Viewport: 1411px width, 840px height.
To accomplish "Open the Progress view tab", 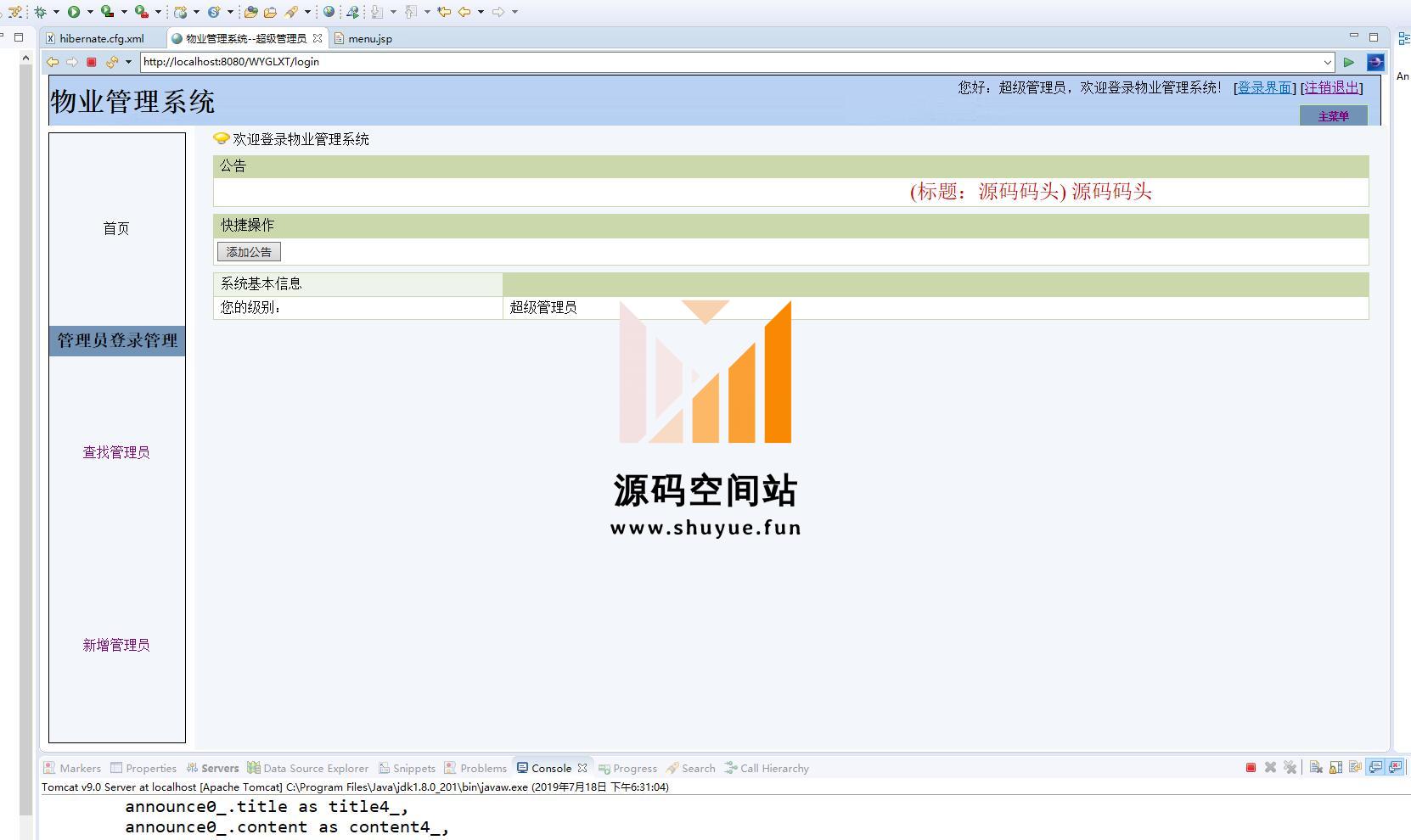I will (x=627, y=768).
